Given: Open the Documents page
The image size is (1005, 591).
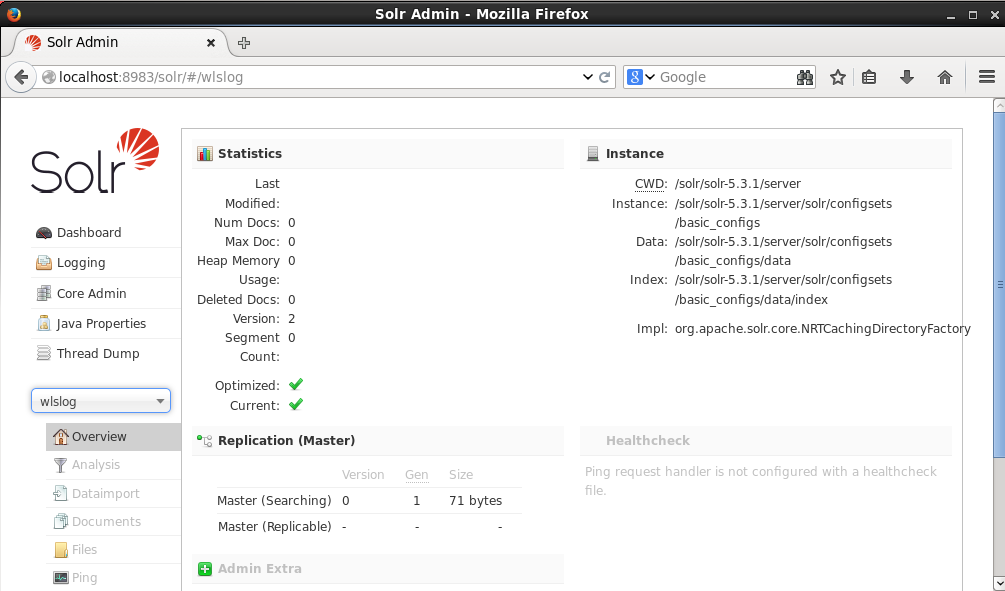Looking at the screenshot, I should (106, 522).
